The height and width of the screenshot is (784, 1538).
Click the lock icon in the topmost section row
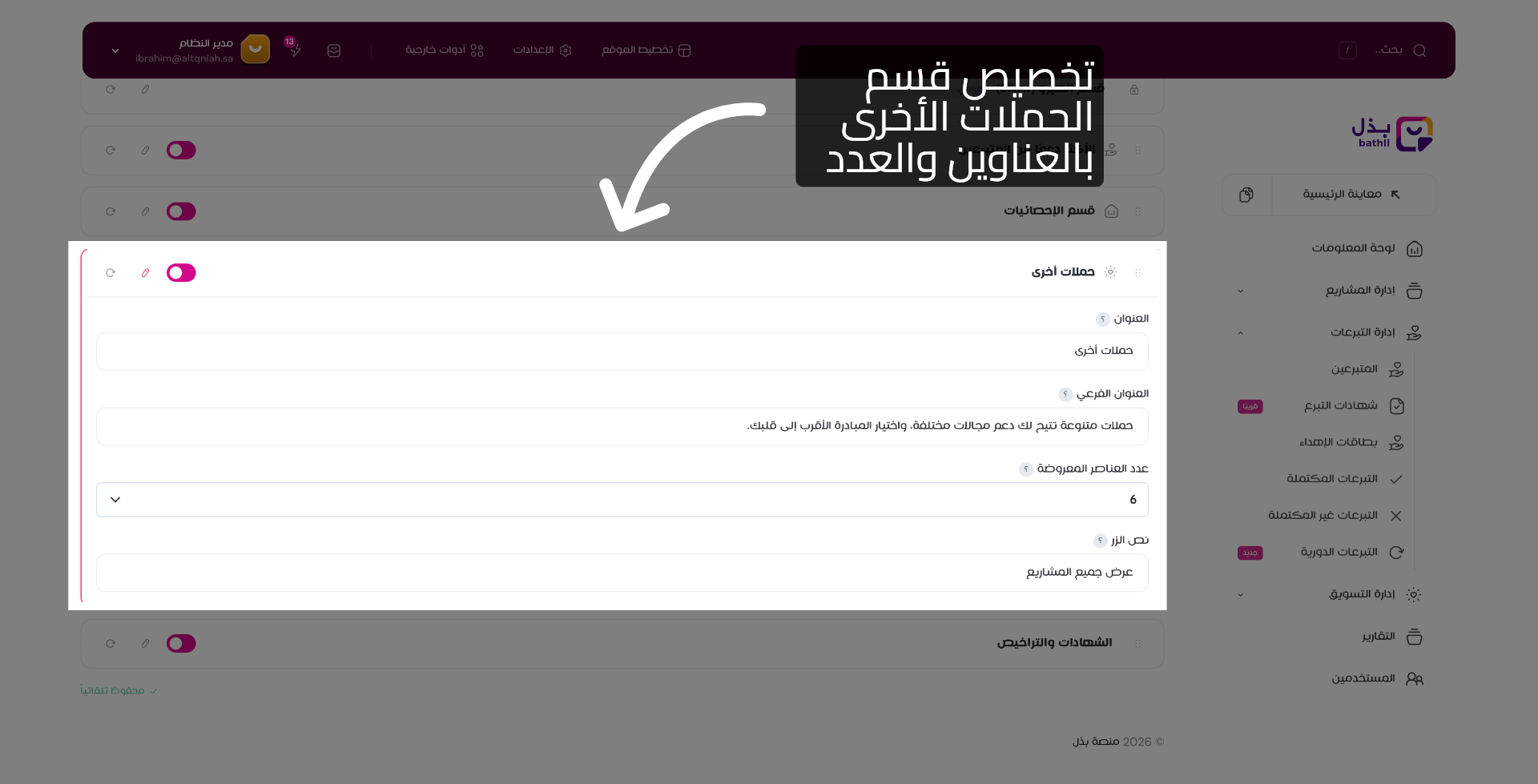1134,90
